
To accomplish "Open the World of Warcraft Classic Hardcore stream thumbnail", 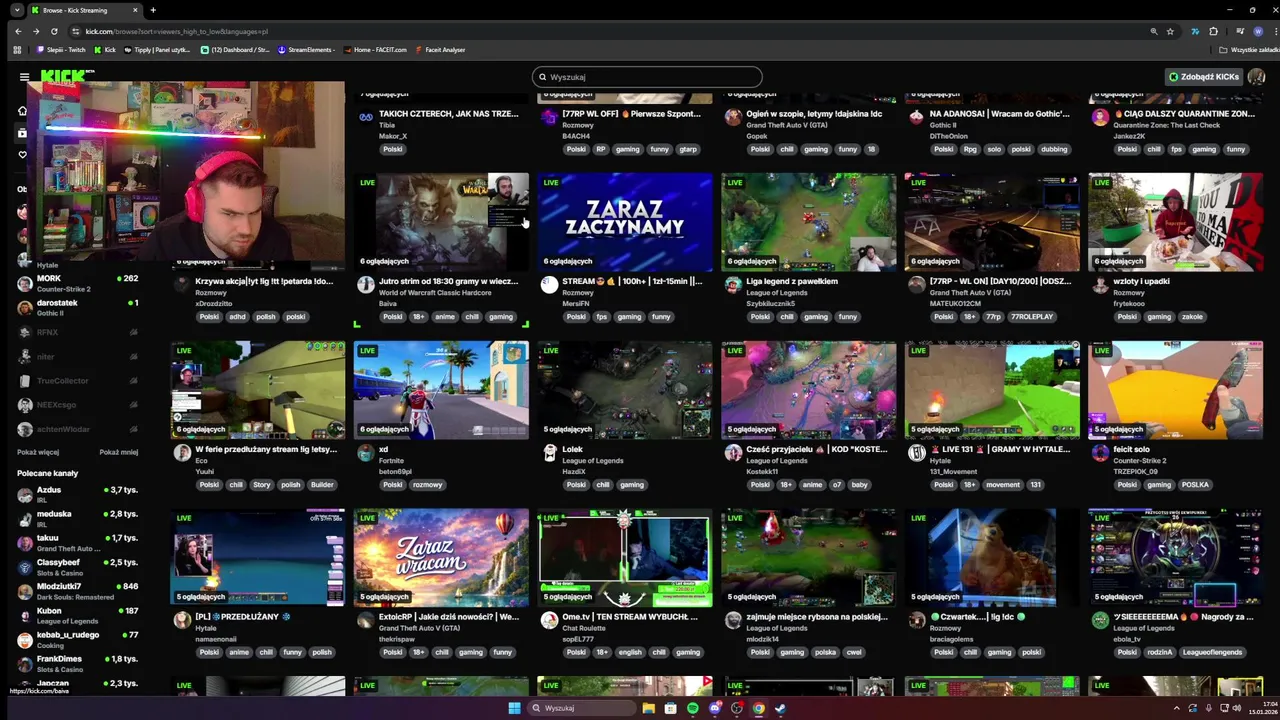I will (441, 221).
